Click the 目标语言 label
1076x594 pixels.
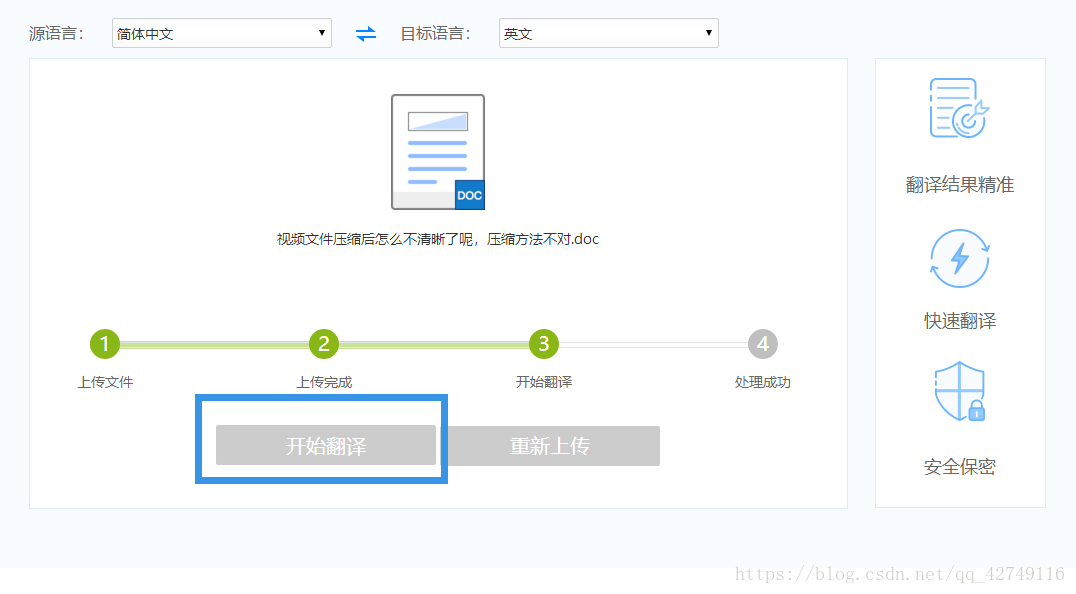pos(436,34)
